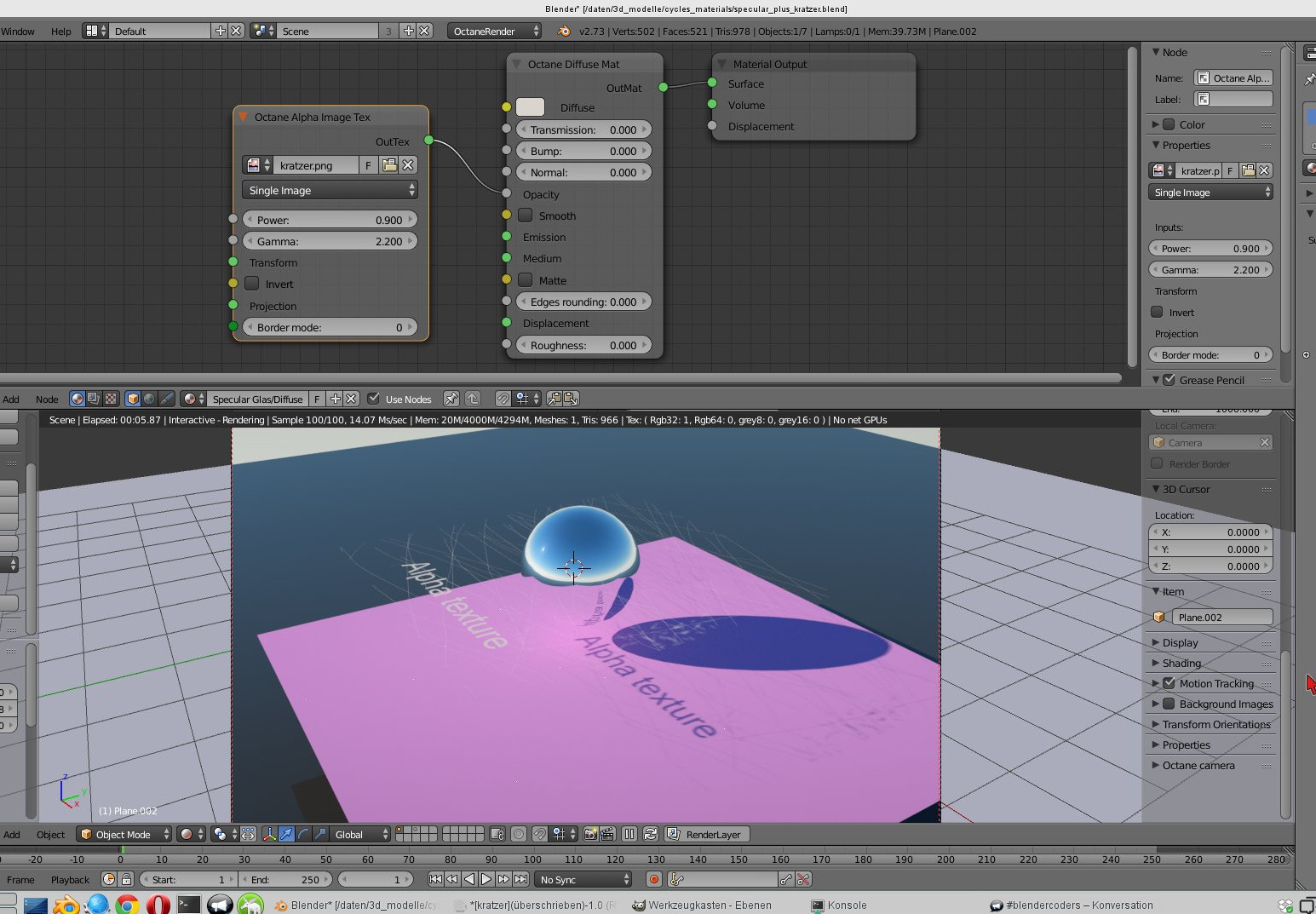Open OctaneRender engine dropdown
The image size is (1316, 914).
point(494,31)
